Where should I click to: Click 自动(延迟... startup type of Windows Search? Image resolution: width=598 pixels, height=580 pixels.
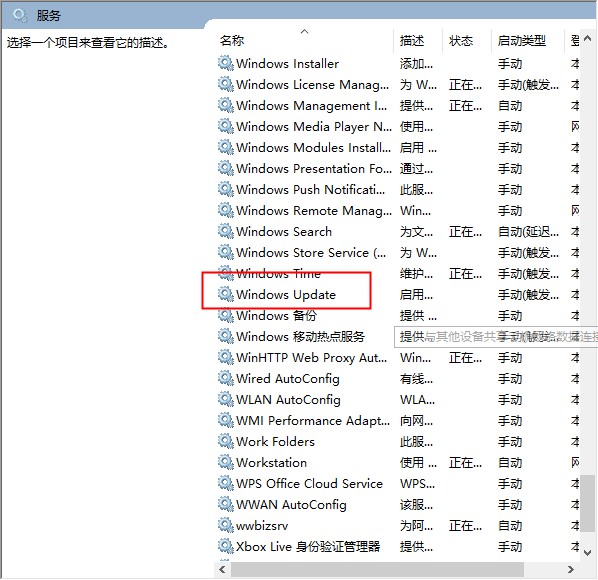pos(529,231)
